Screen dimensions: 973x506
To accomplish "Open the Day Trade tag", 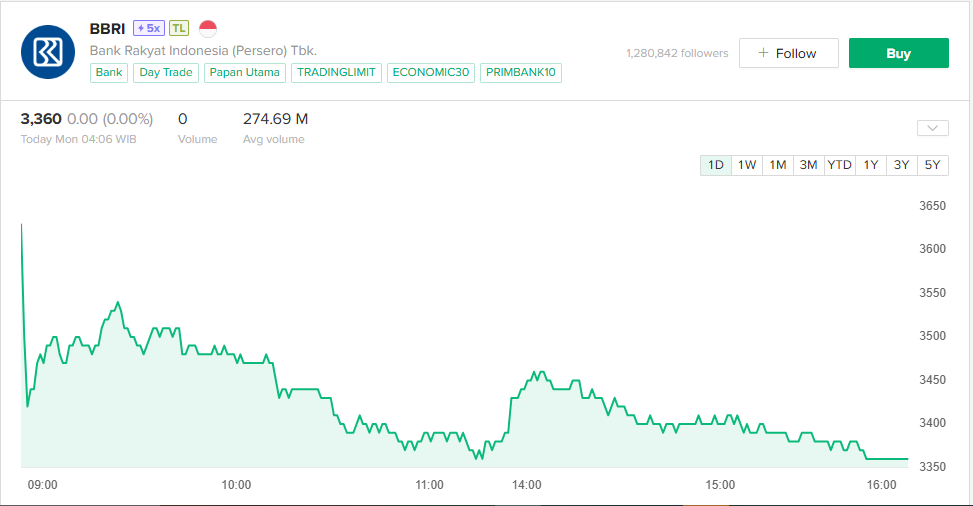I will click(166, 73).
